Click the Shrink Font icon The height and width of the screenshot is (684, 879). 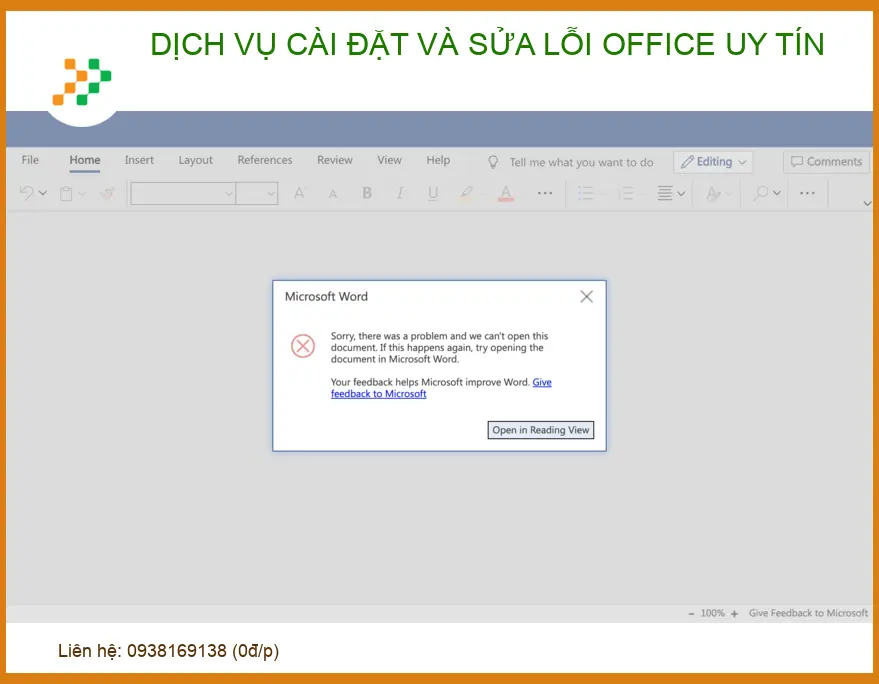333,194
